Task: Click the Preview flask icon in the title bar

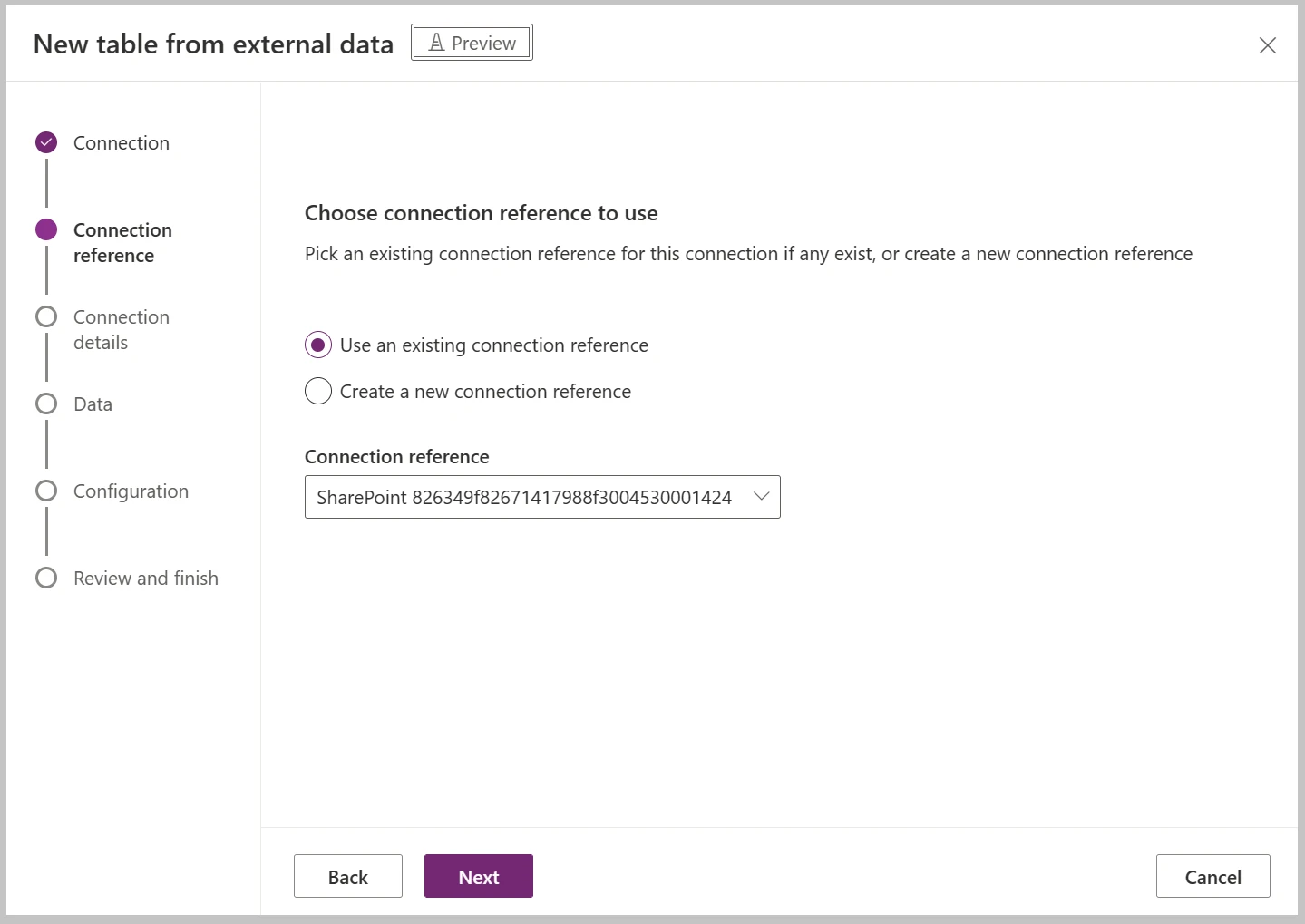Action: point(438,42)
